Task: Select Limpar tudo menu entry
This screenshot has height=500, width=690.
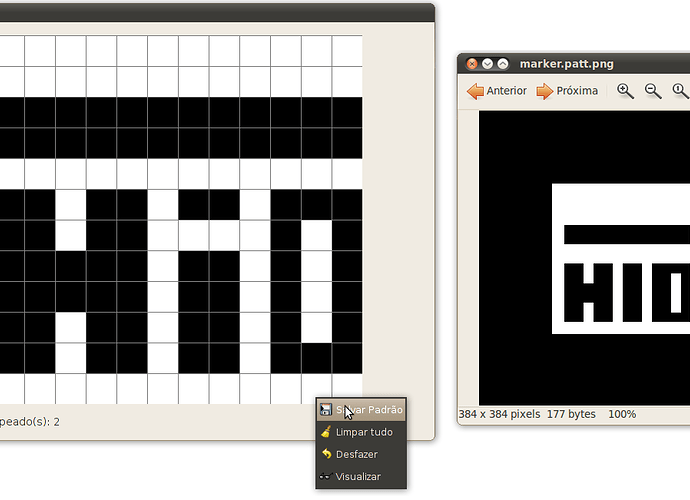Action: [361, 432]
